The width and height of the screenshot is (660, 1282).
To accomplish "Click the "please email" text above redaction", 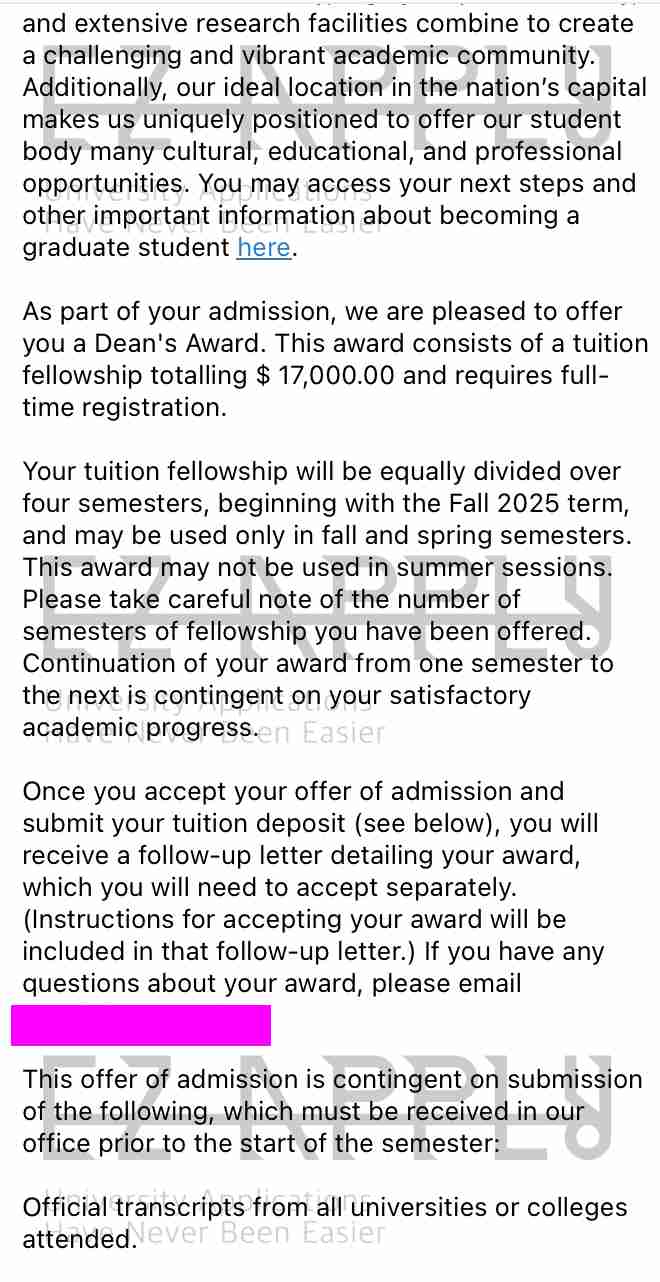I will (446, 984).
